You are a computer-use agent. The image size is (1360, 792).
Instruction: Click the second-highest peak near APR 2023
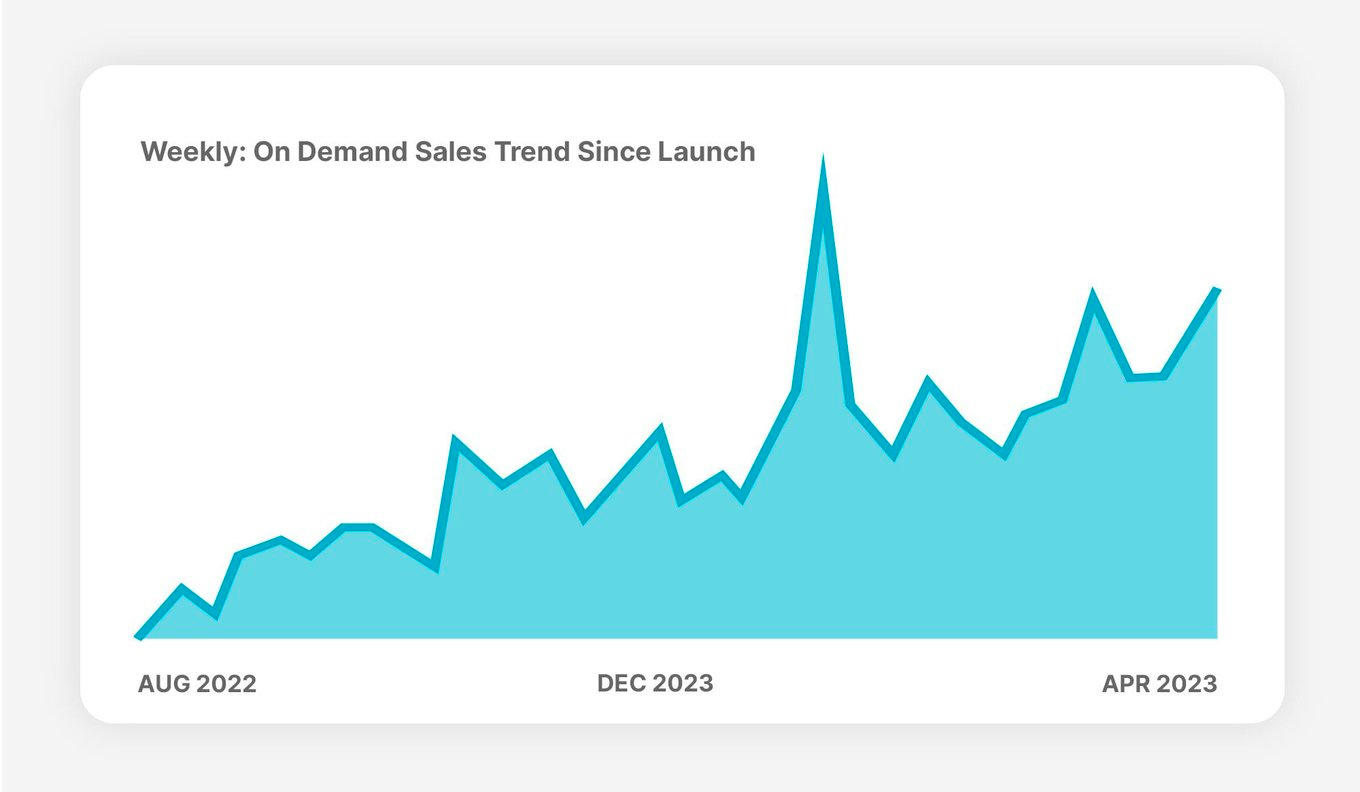click(x=1092, y=290)
